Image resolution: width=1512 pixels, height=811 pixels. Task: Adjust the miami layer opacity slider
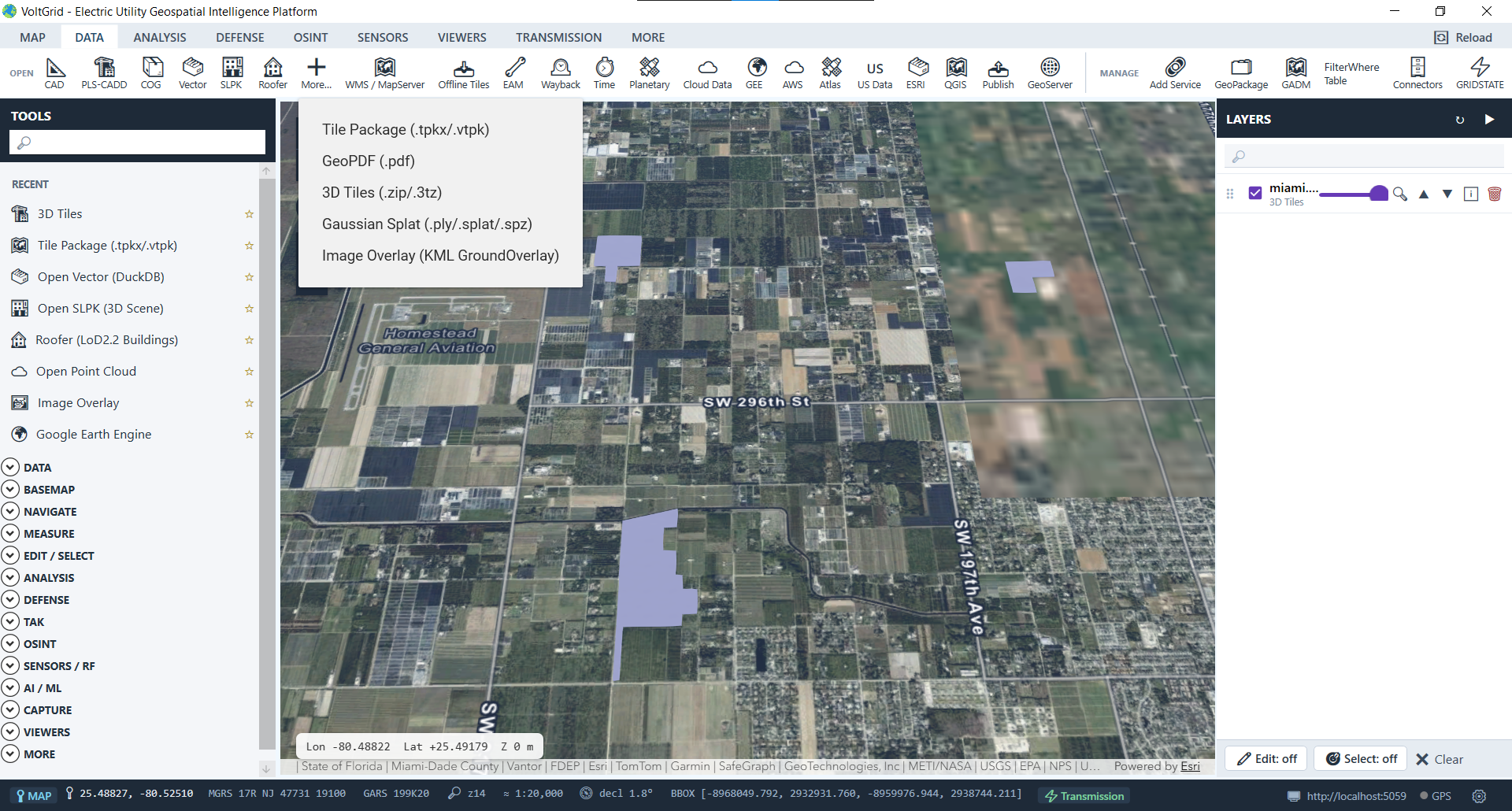1353,194
